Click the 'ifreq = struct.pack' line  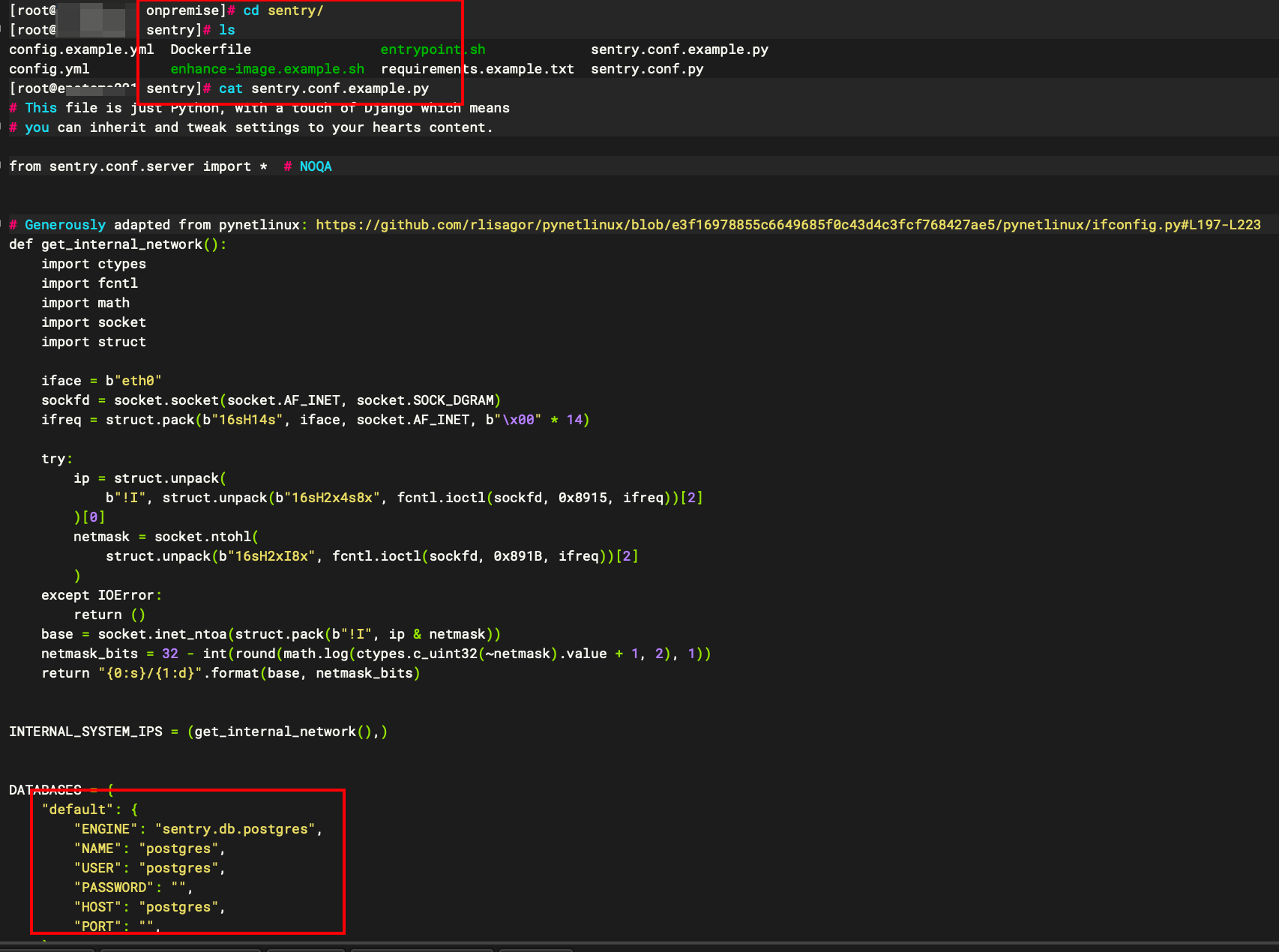pyautogui.click(x=316, y=420)
